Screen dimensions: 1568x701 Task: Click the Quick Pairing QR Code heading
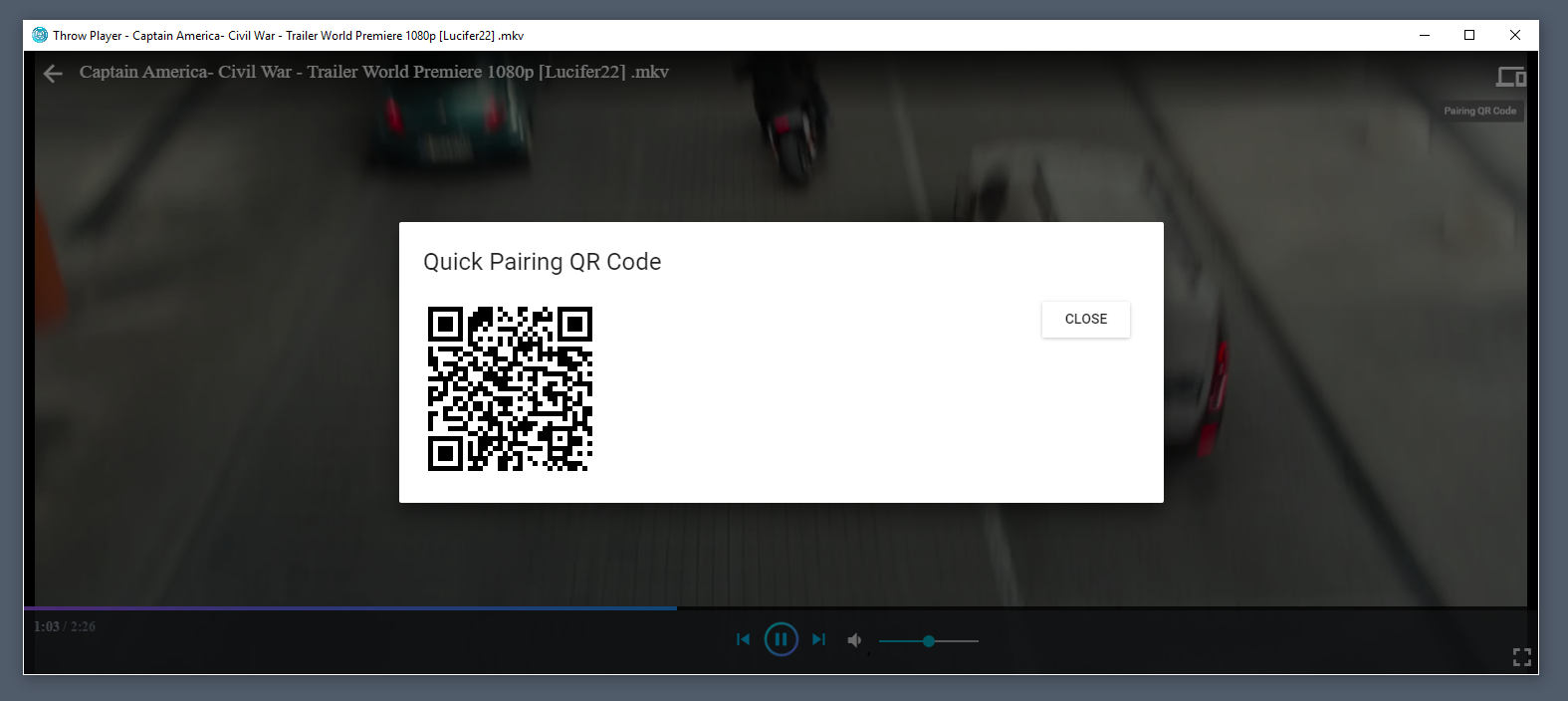pyautogui.click(x=542, y=262)
